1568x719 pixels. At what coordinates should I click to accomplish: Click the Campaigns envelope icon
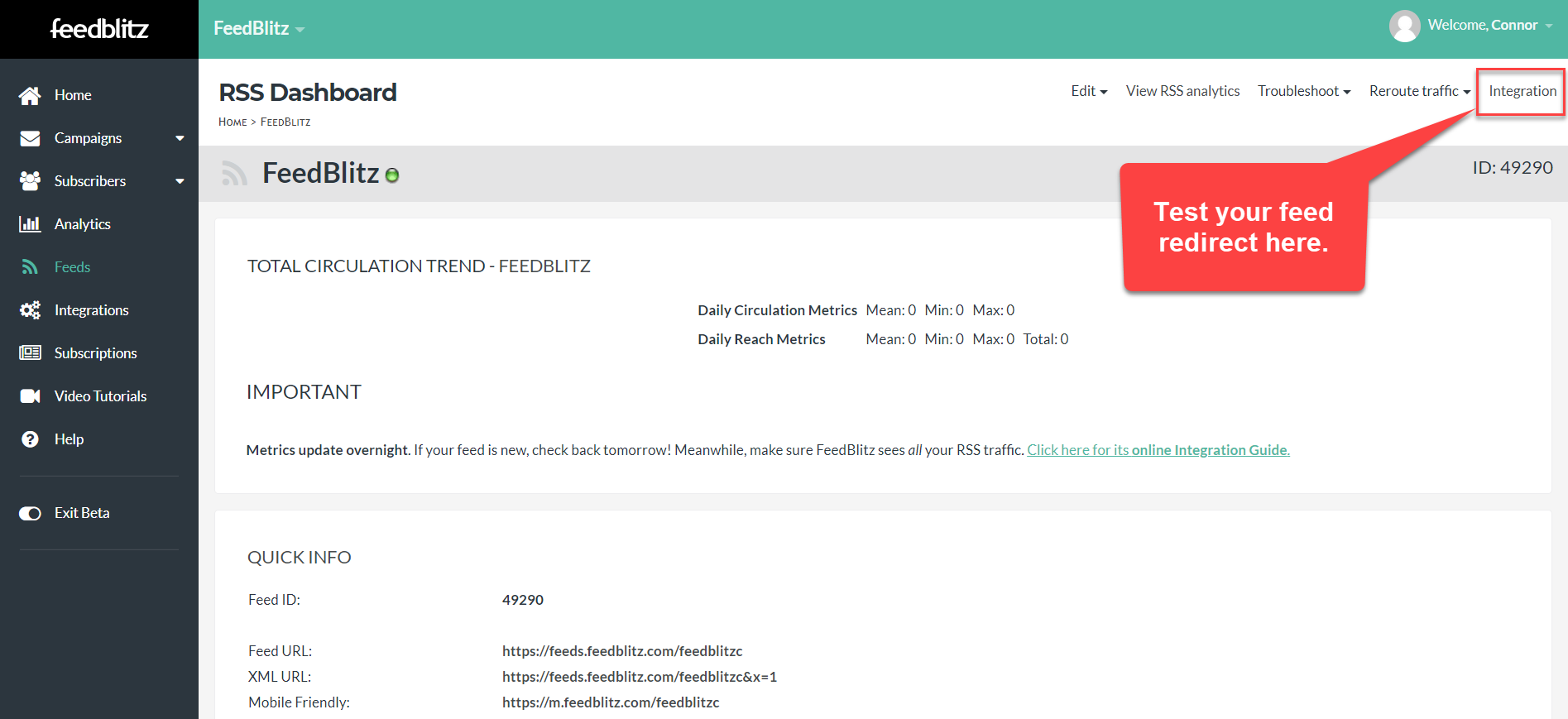(x=30, y=138)
